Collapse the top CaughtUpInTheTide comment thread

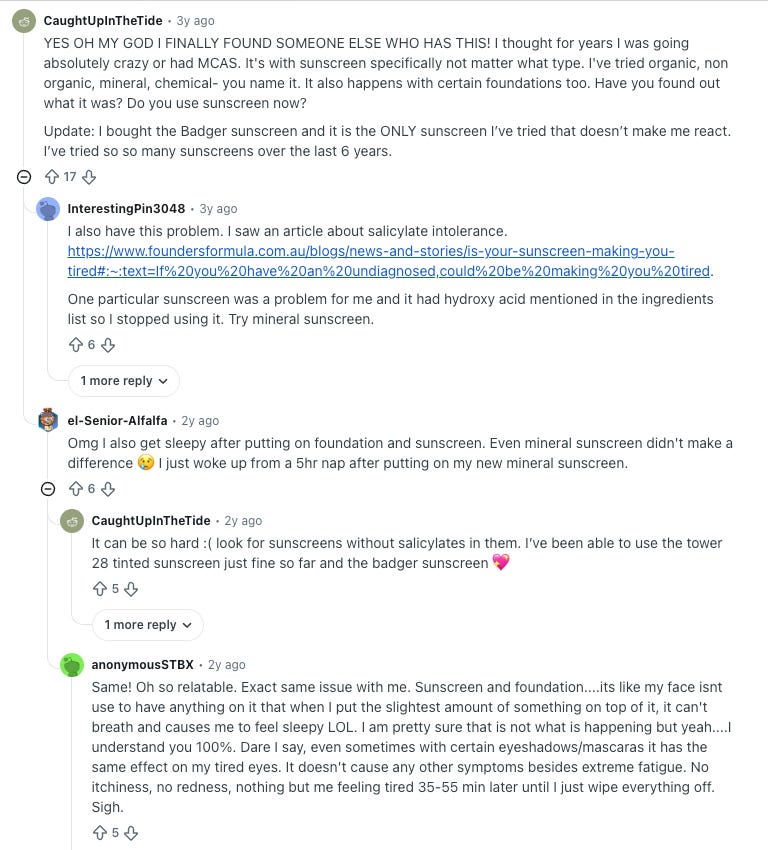coord(24,177)
